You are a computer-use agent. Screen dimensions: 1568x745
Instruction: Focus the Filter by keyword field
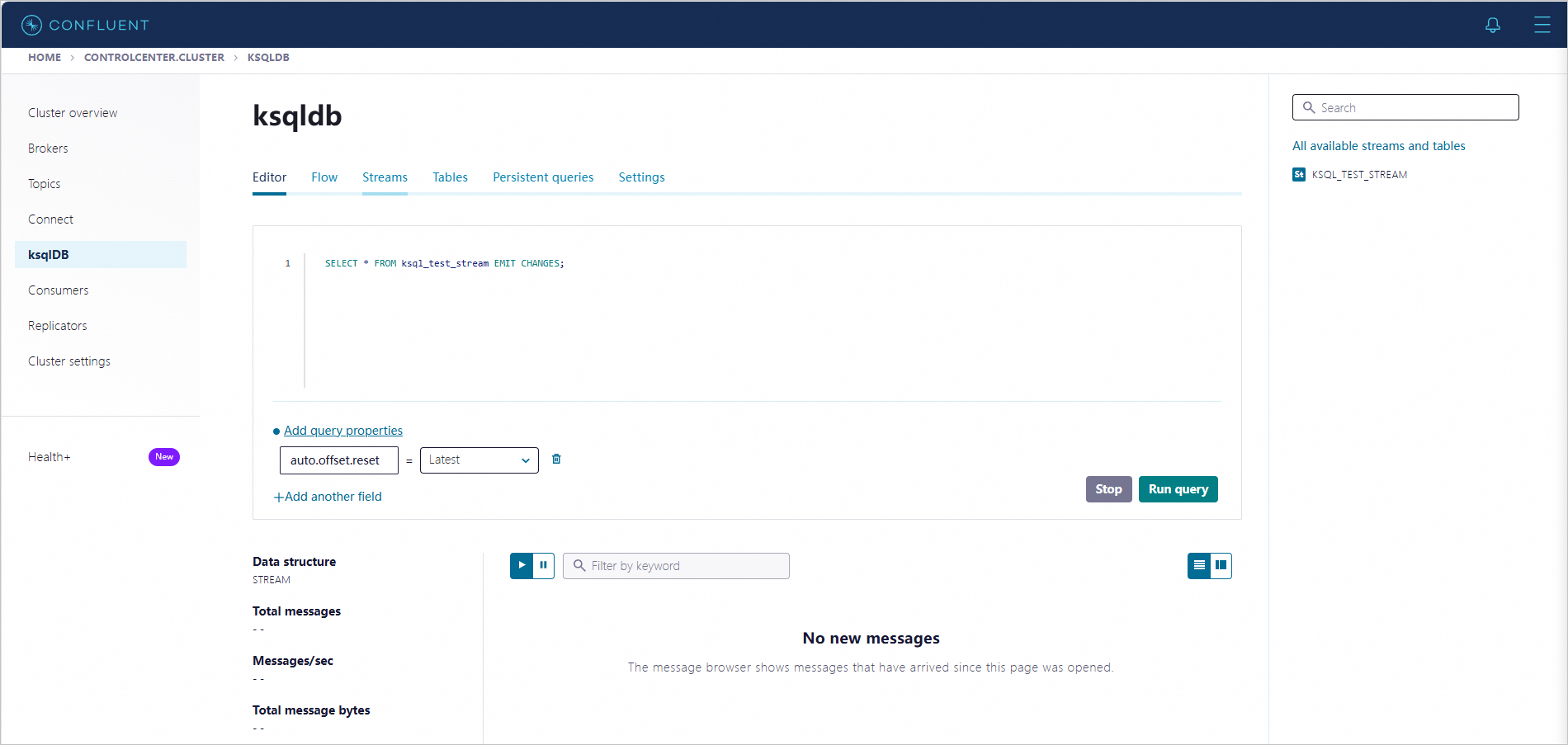676,566
